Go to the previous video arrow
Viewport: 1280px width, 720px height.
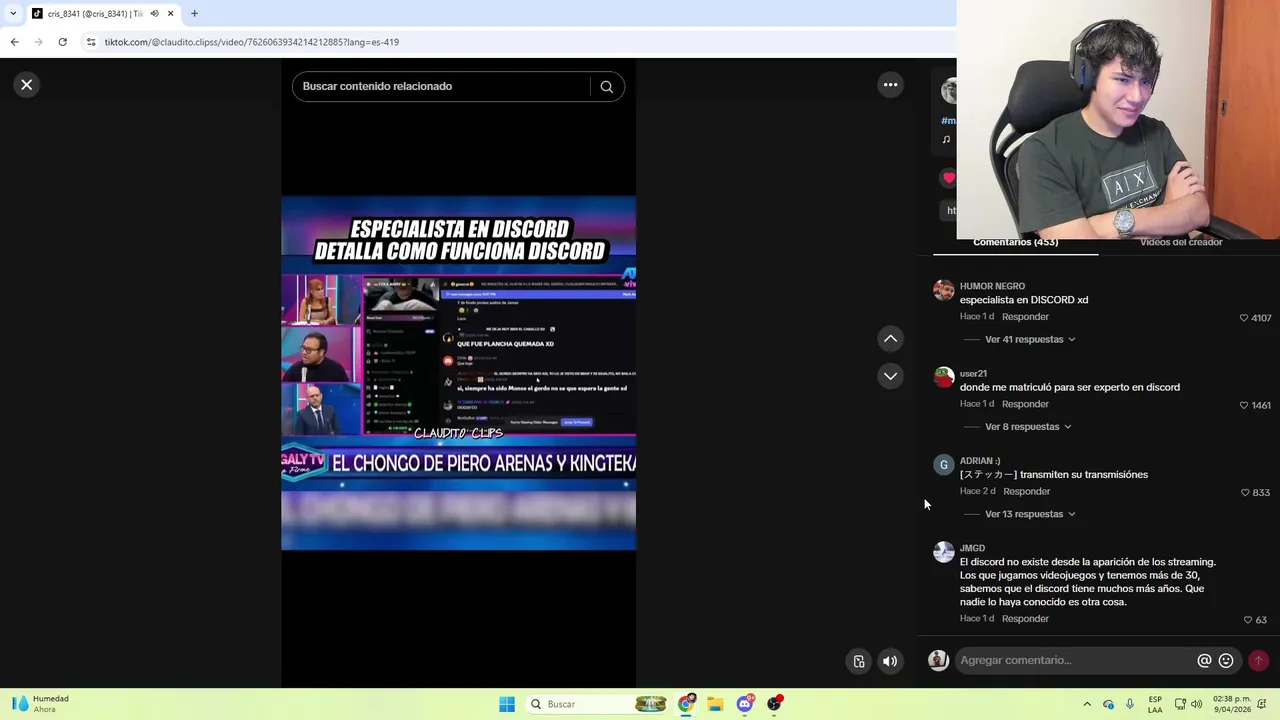890,339
